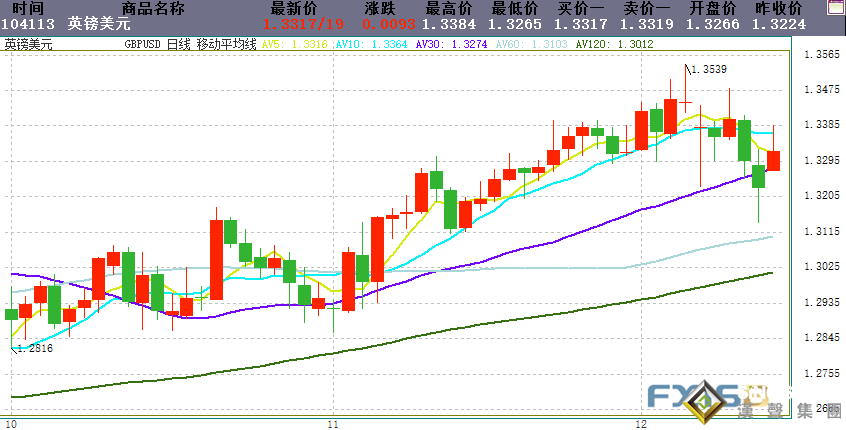The image size is (846, 430).
Task: Click the 最低价 column header
Action: pos(515,8)
